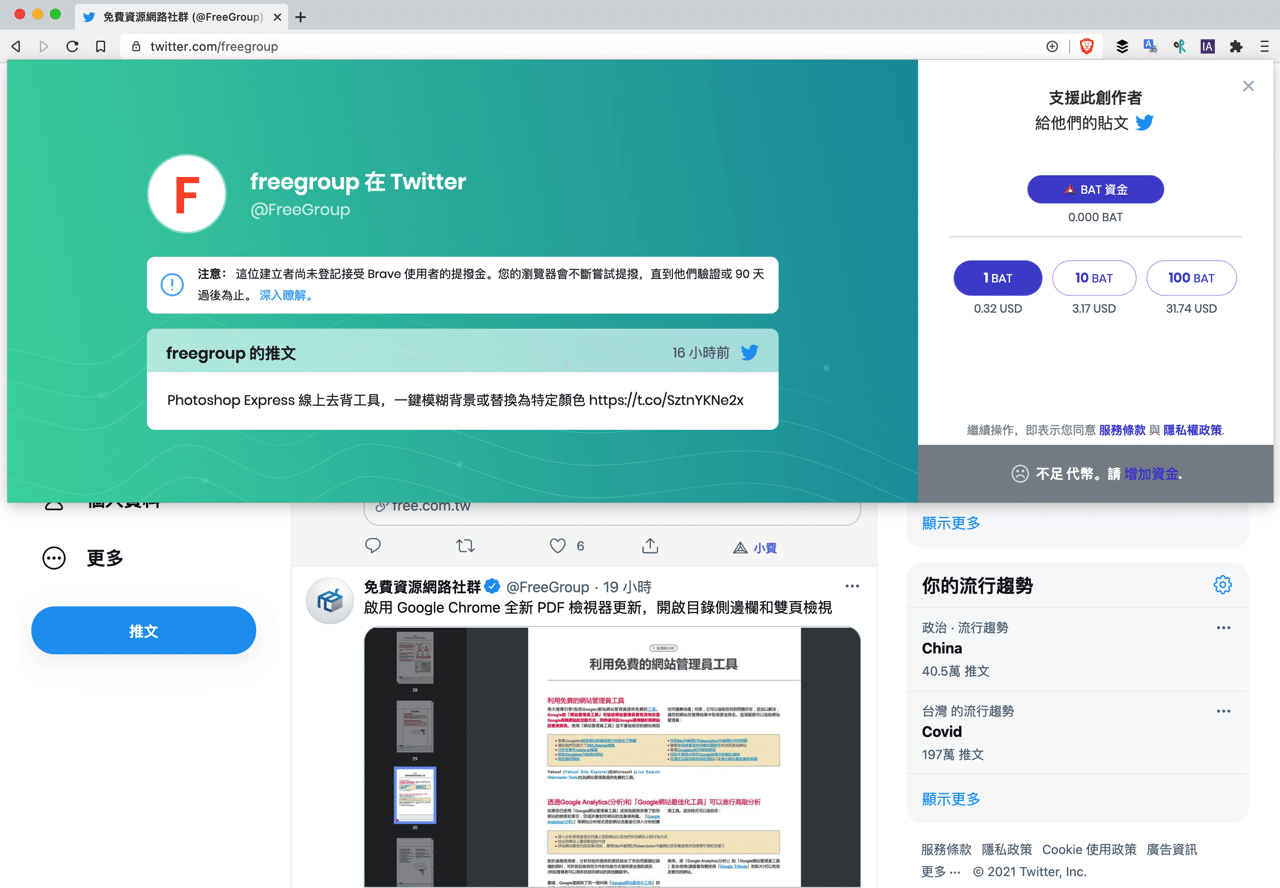Click the BAT 資金 button
Image resolution: width=1280 pixels, height=888 pixels.
[x=1095, y=189]
